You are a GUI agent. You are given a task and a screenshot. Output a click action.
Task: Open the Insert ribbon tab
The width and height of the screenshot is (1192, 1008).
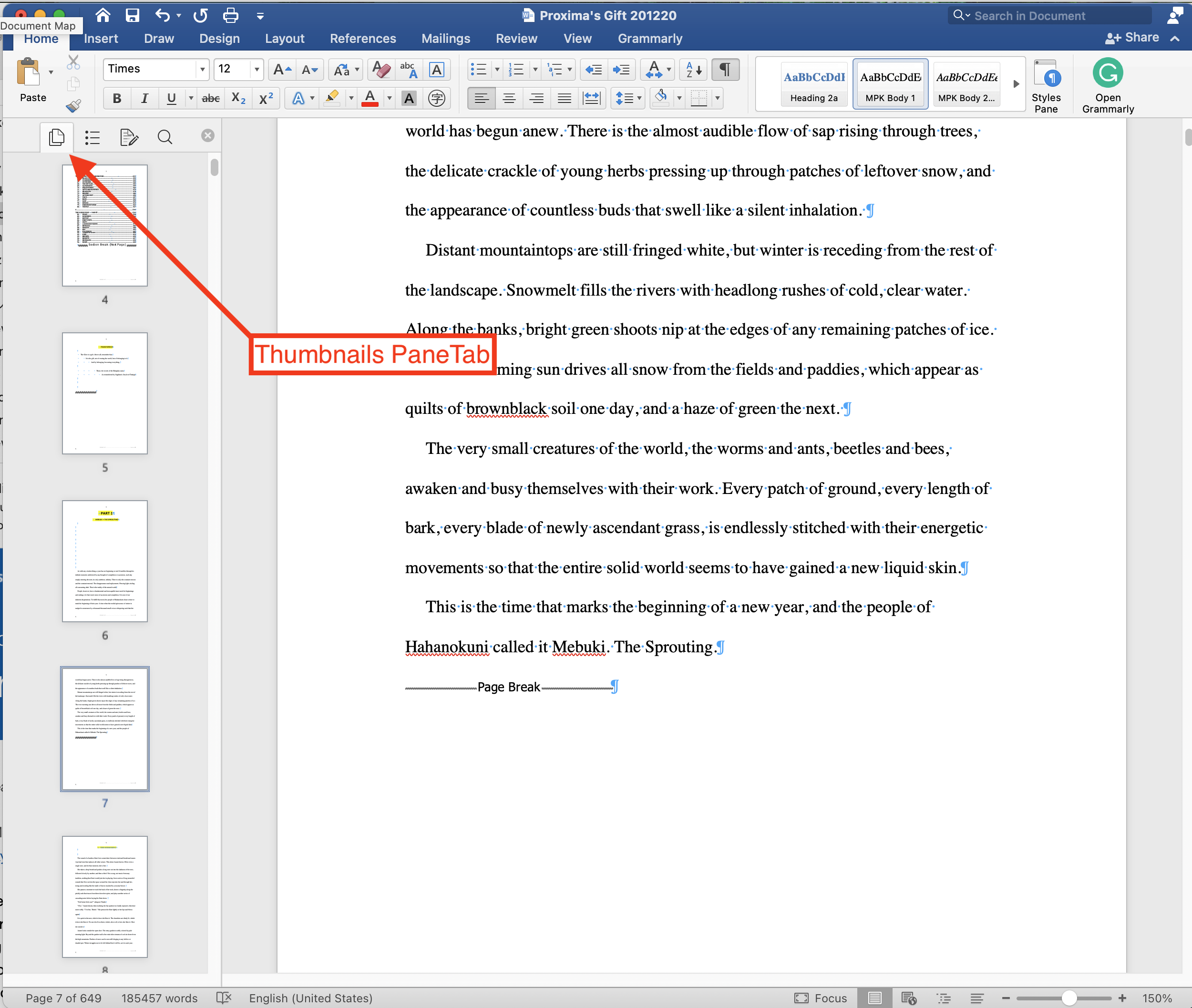tap(101, 38)
